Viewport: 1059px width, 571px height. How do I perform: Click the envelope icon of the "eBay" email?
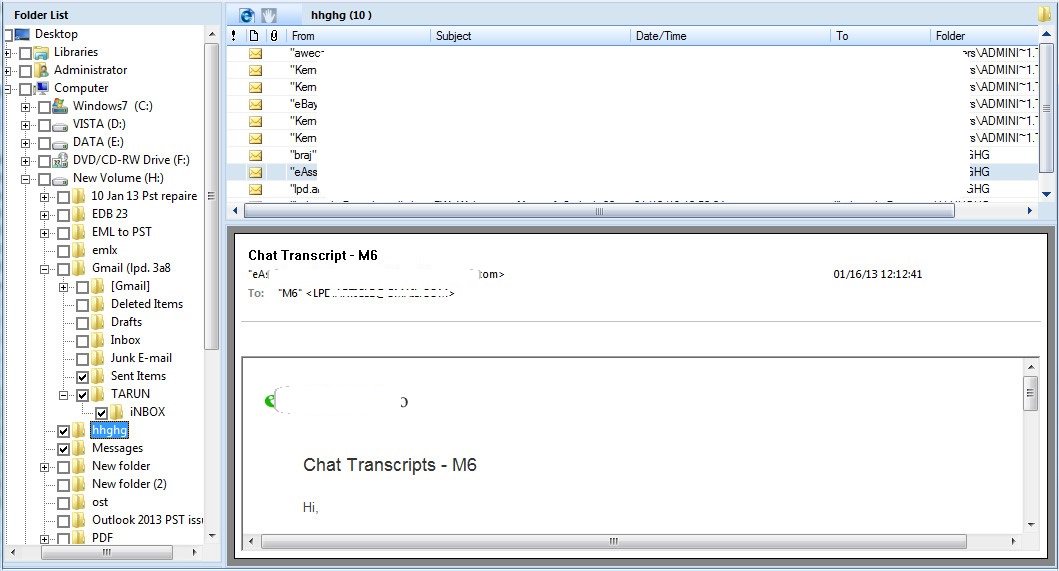255,104
